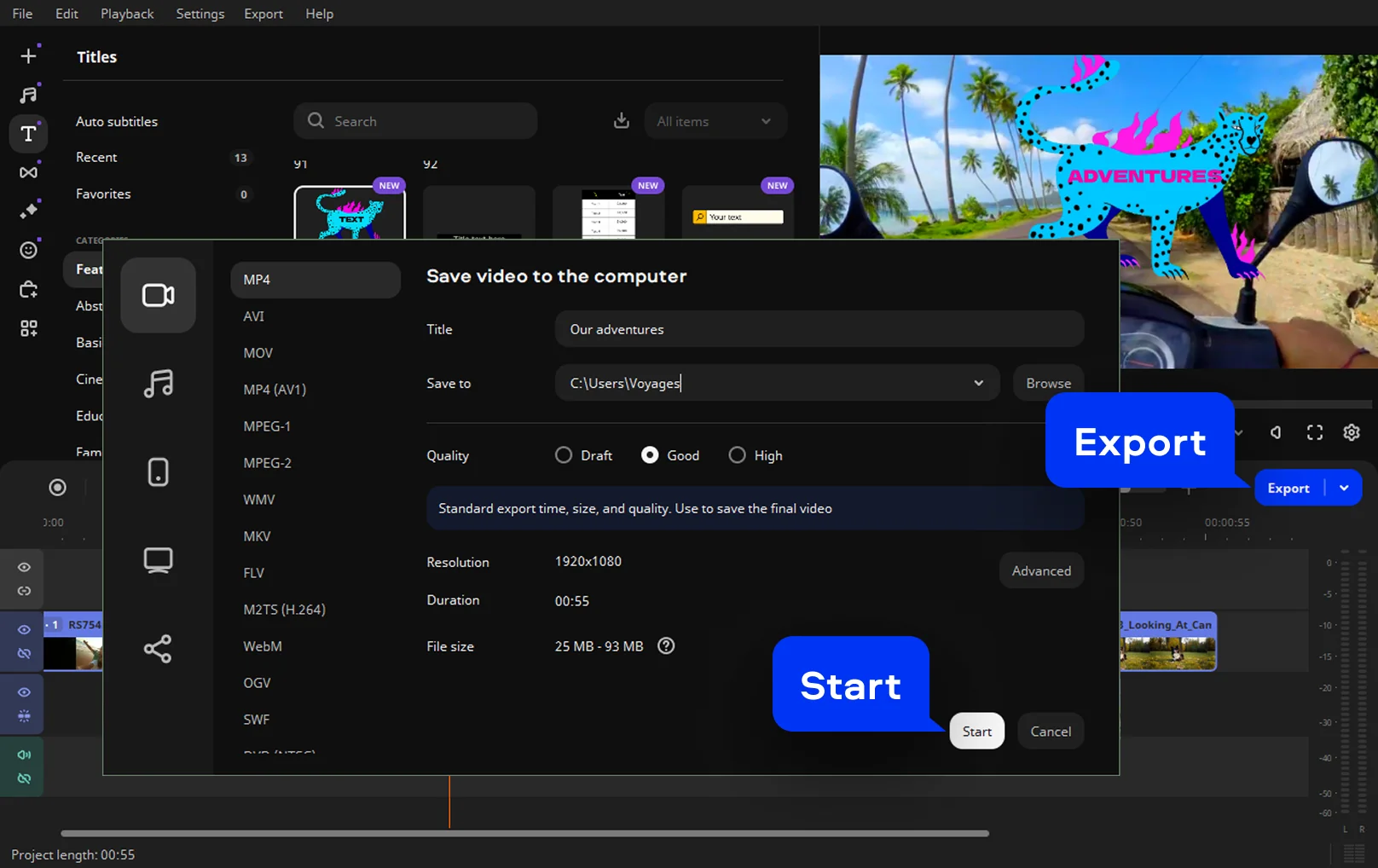Click the share upload online icon
Screen dimensions: 1378x868
click(x=158, y=649)
